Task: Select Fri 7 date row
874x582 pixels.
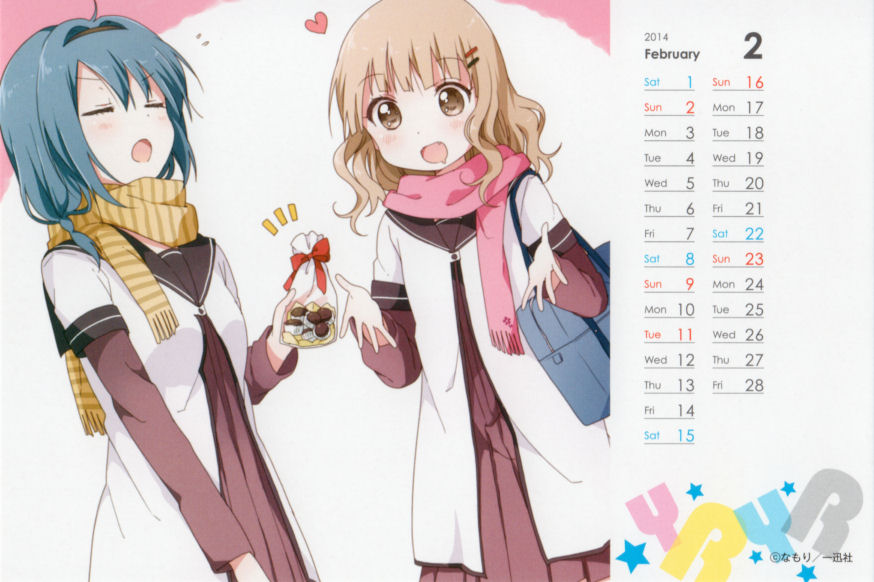Action: coord(669,234)
